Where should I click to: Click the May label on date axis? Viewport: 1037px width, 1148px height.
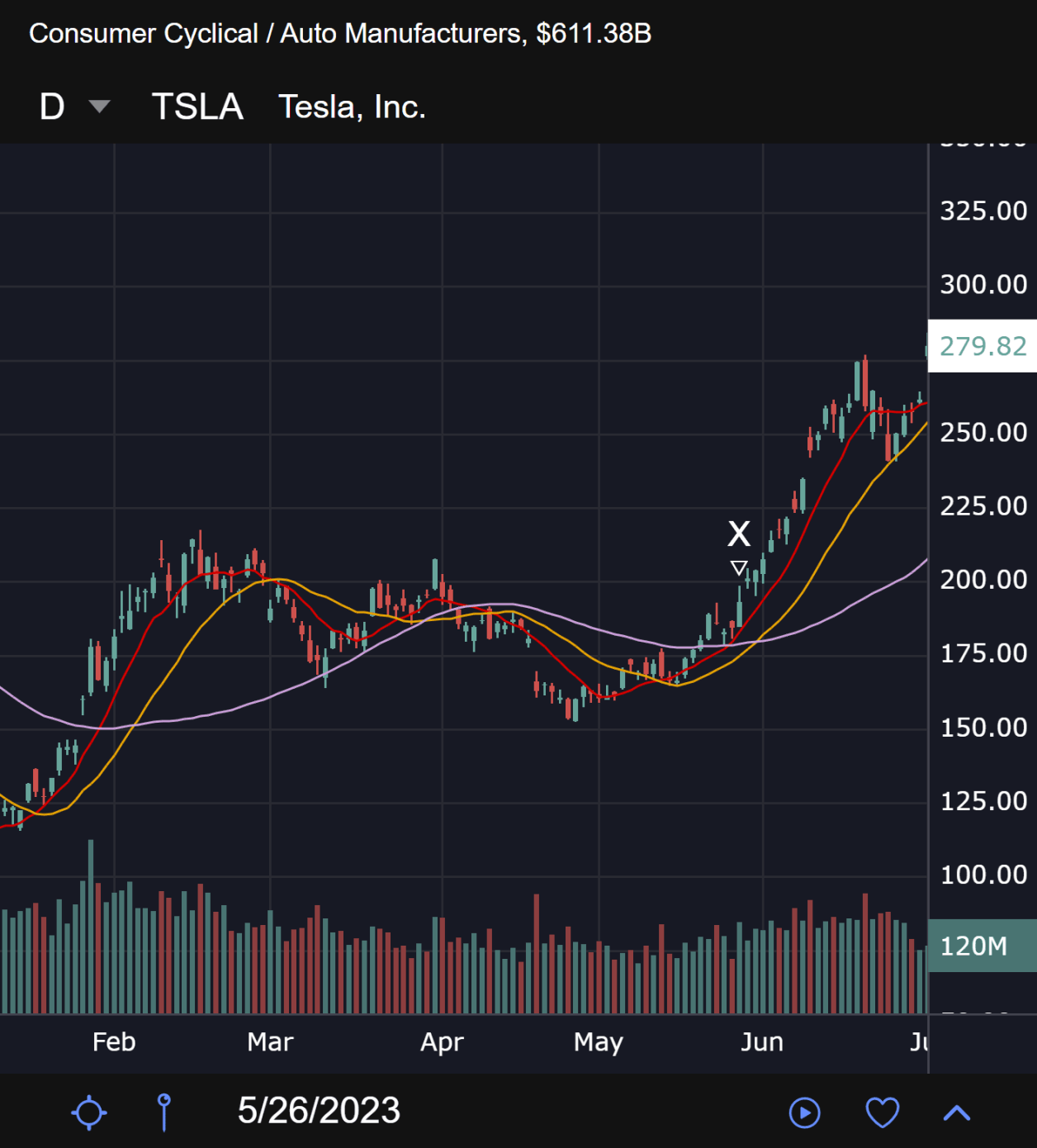[599, 1042]
